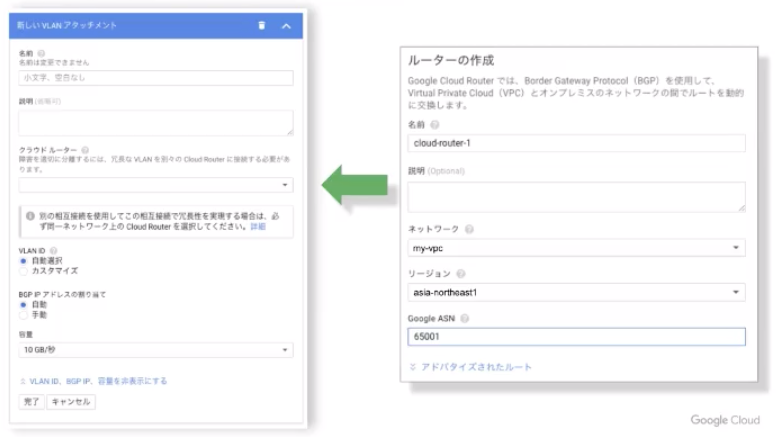Click the VLAN attachment 説明 text area
The width and height of the screenshot is (784, 437).
156,122
